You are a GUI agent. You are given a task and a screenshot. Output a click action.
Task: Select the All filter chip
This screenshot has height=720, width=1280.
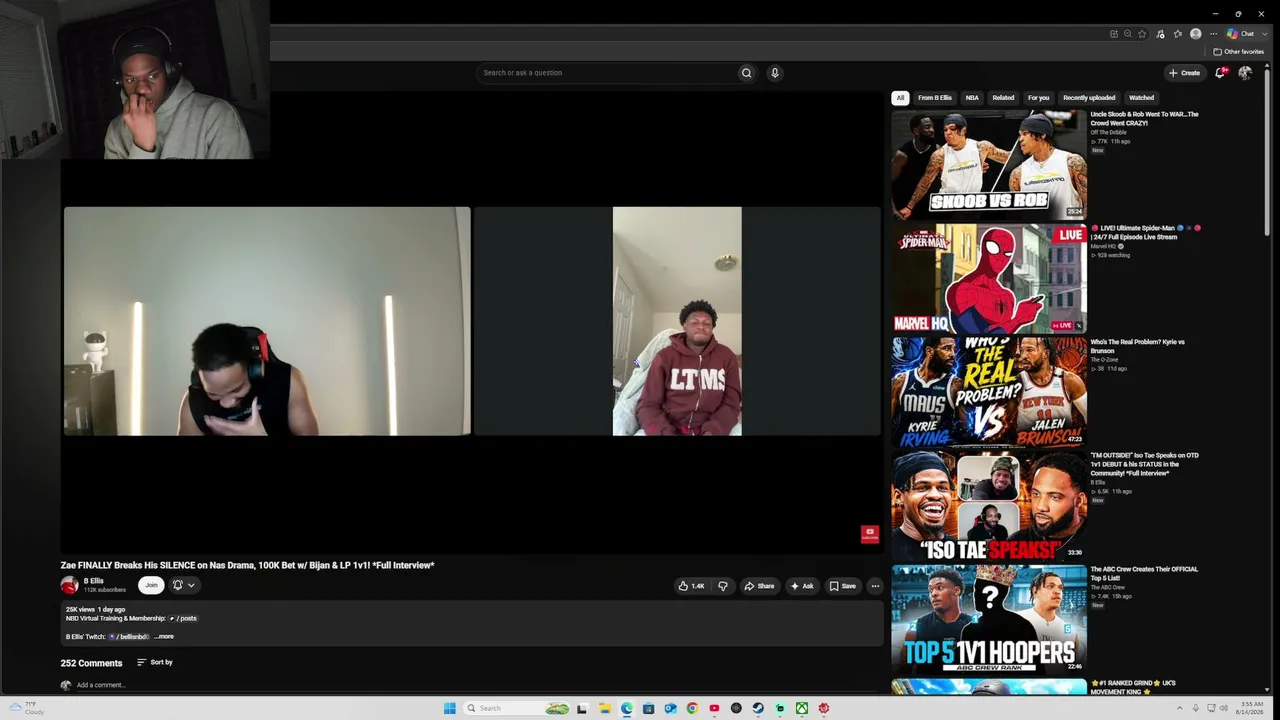coord(900,98)
